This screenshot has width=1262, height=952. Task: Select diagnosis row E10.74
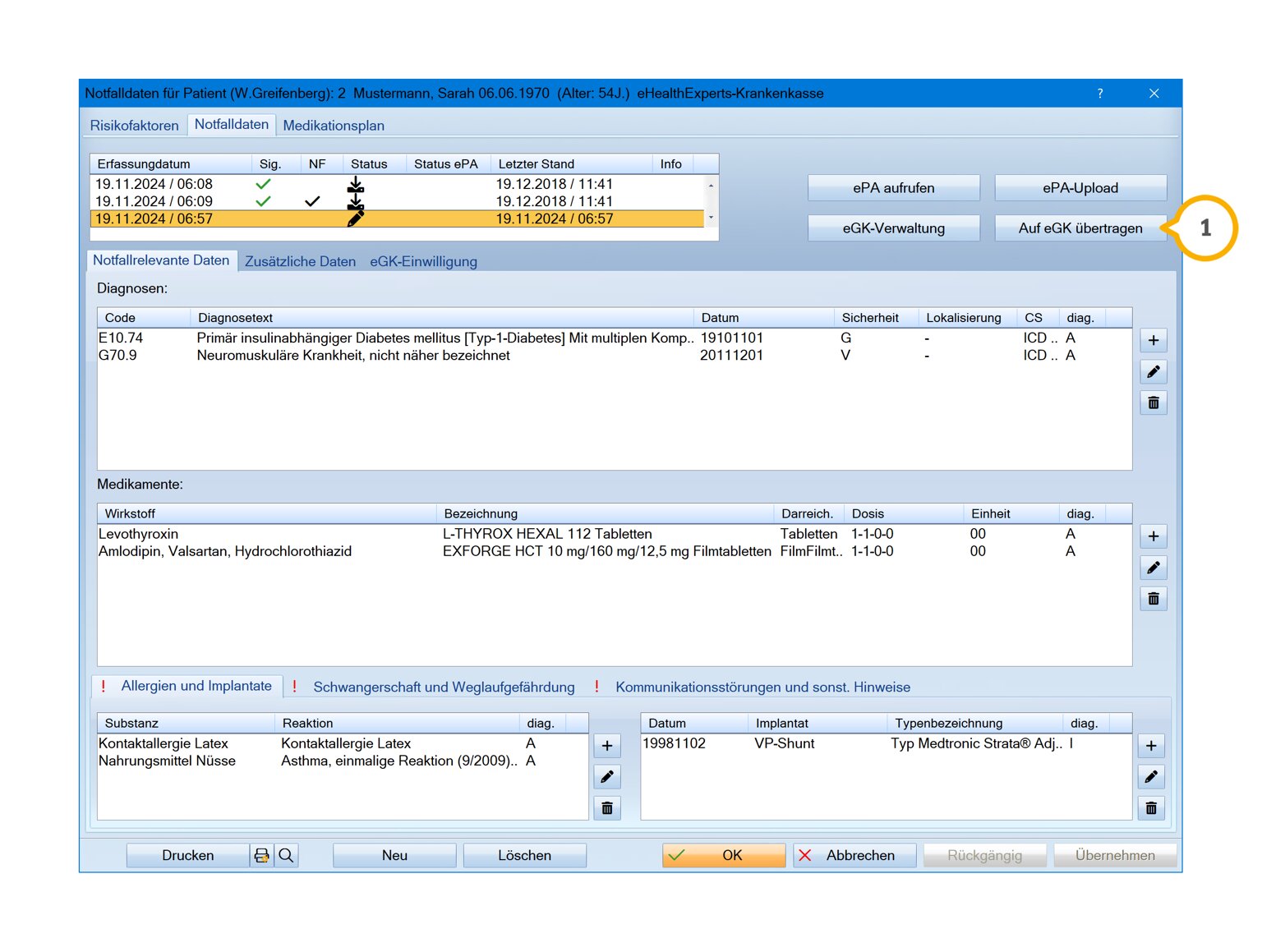pos(614,338)
